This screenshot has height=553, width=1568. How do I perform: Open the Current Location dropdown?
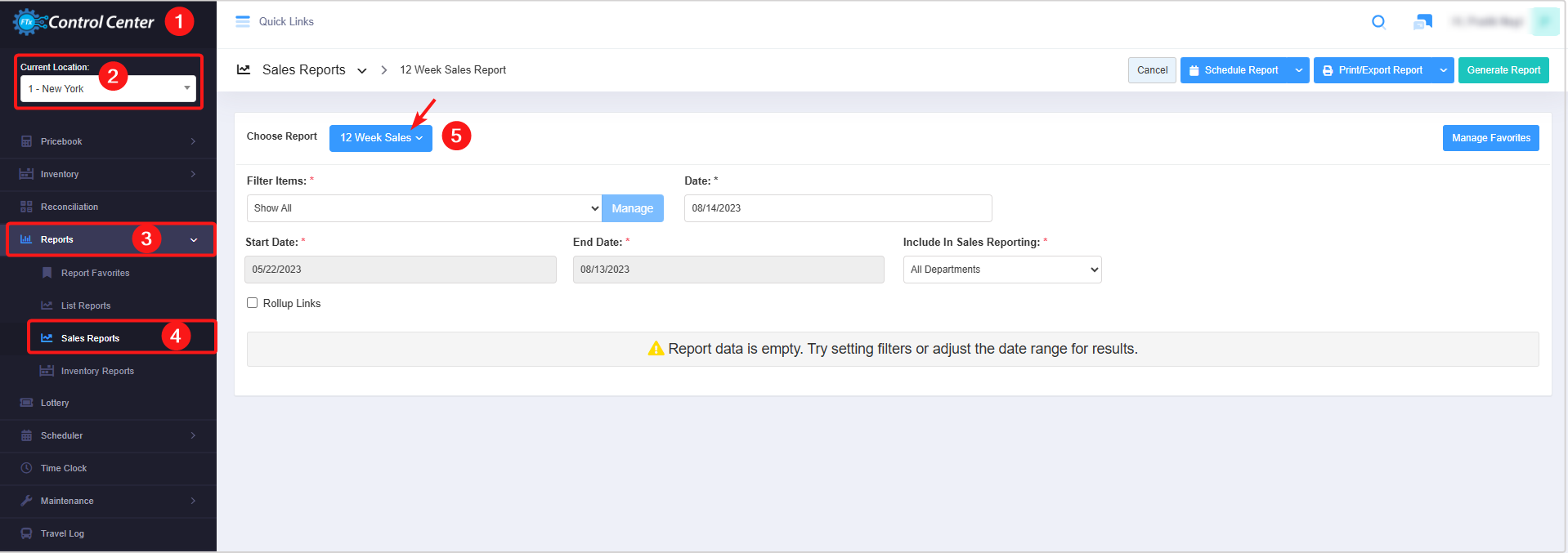click(x=108, y=88)
